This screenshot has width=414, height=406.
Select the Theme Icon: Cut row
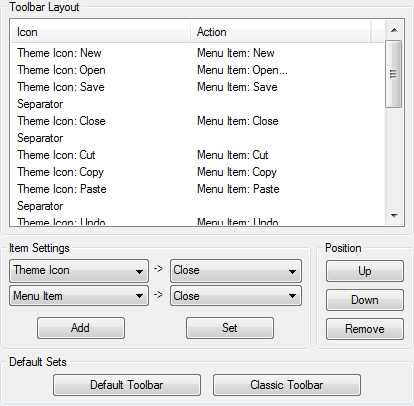point(197,155)
